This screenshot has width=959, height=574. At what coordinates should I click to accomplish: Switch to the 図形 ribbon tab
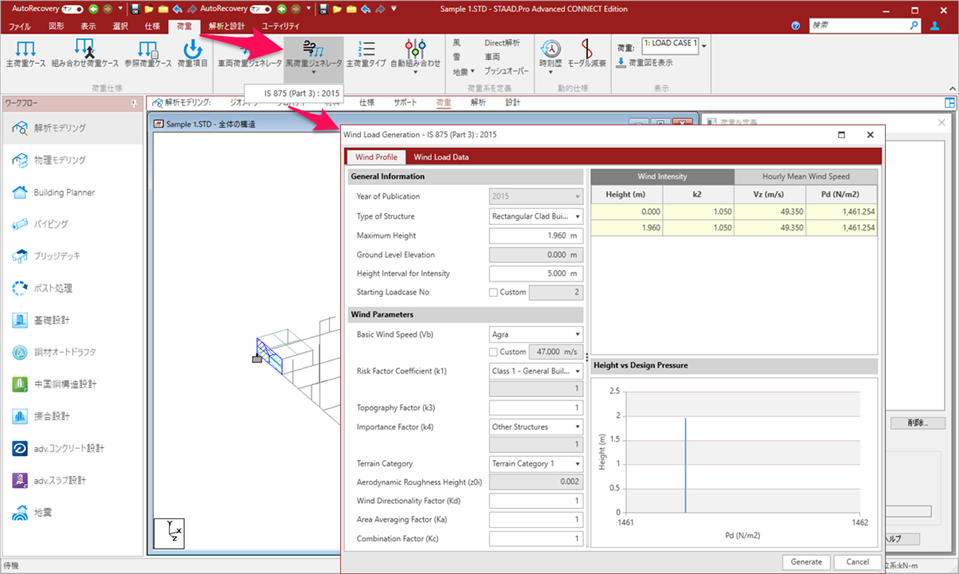pos(56,26)
